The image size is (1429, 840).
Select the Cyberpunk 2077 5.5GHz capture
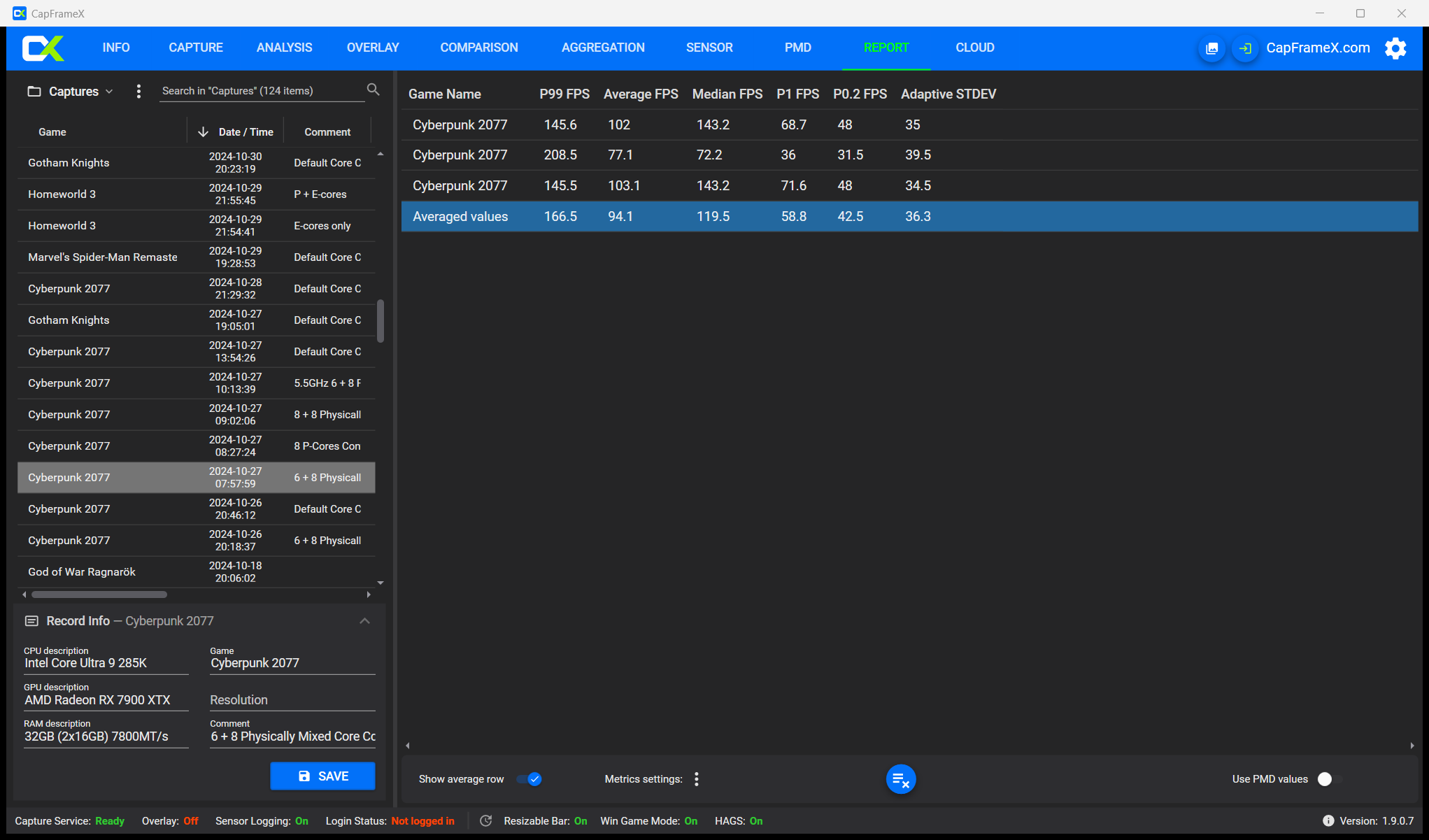pyautogui.click(x=196, y=383)
